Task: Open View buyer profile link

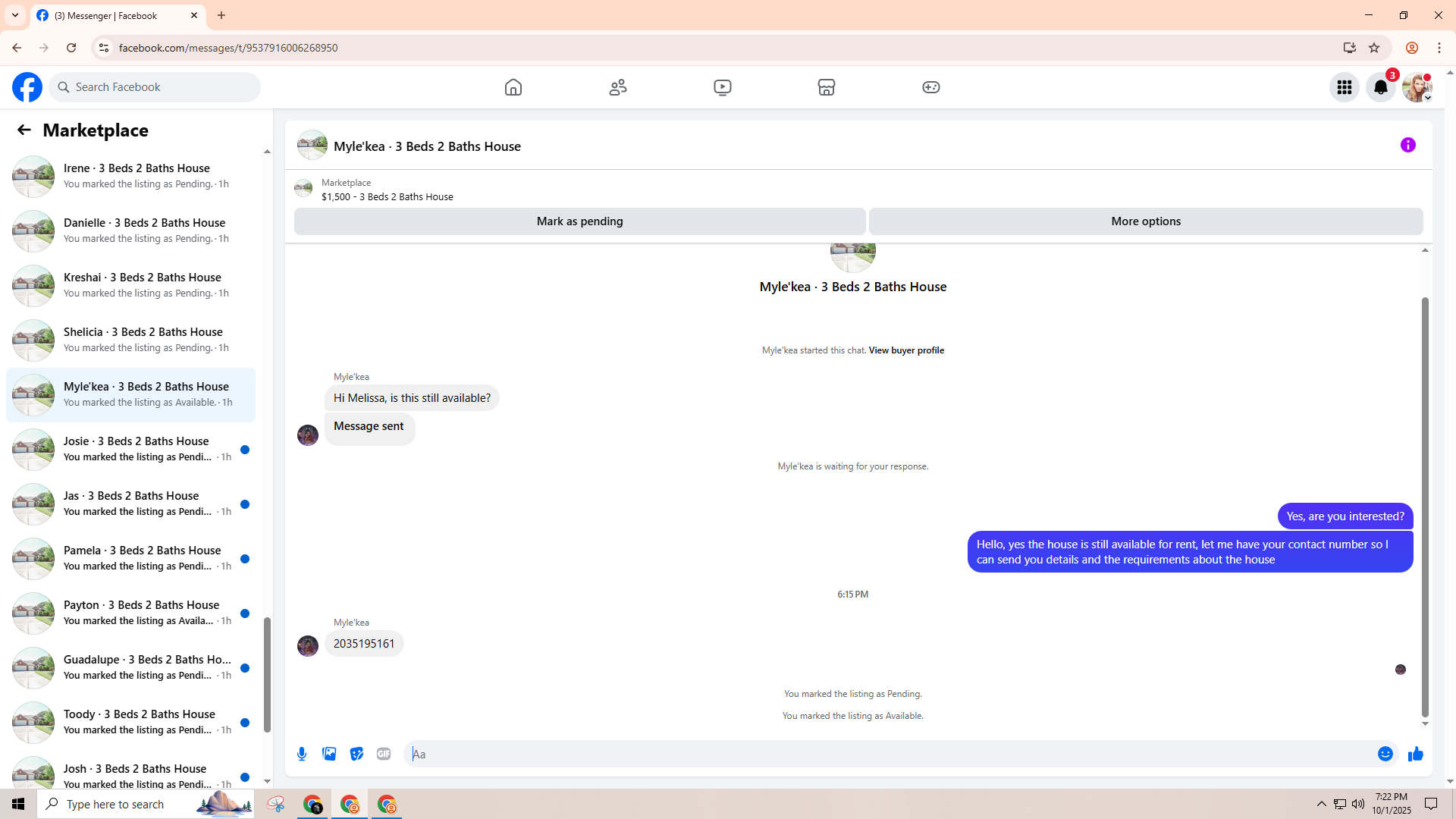Action: [x=906, y=350]
